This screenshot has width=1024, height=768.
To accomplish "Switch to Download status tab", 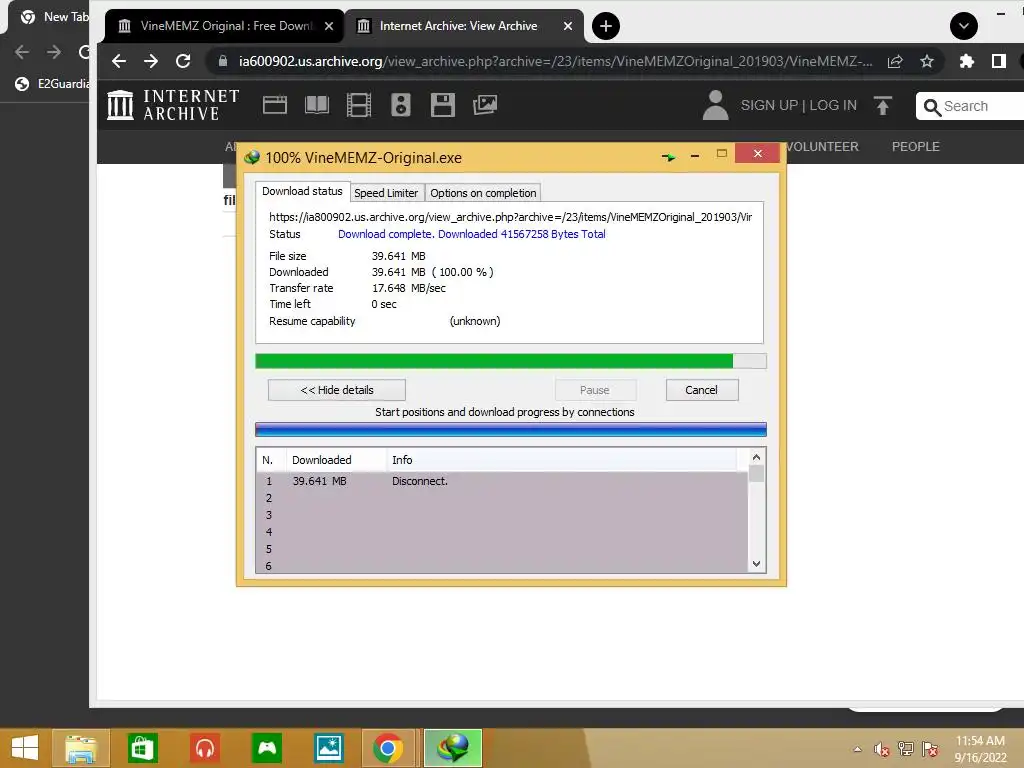I will 302,191.
